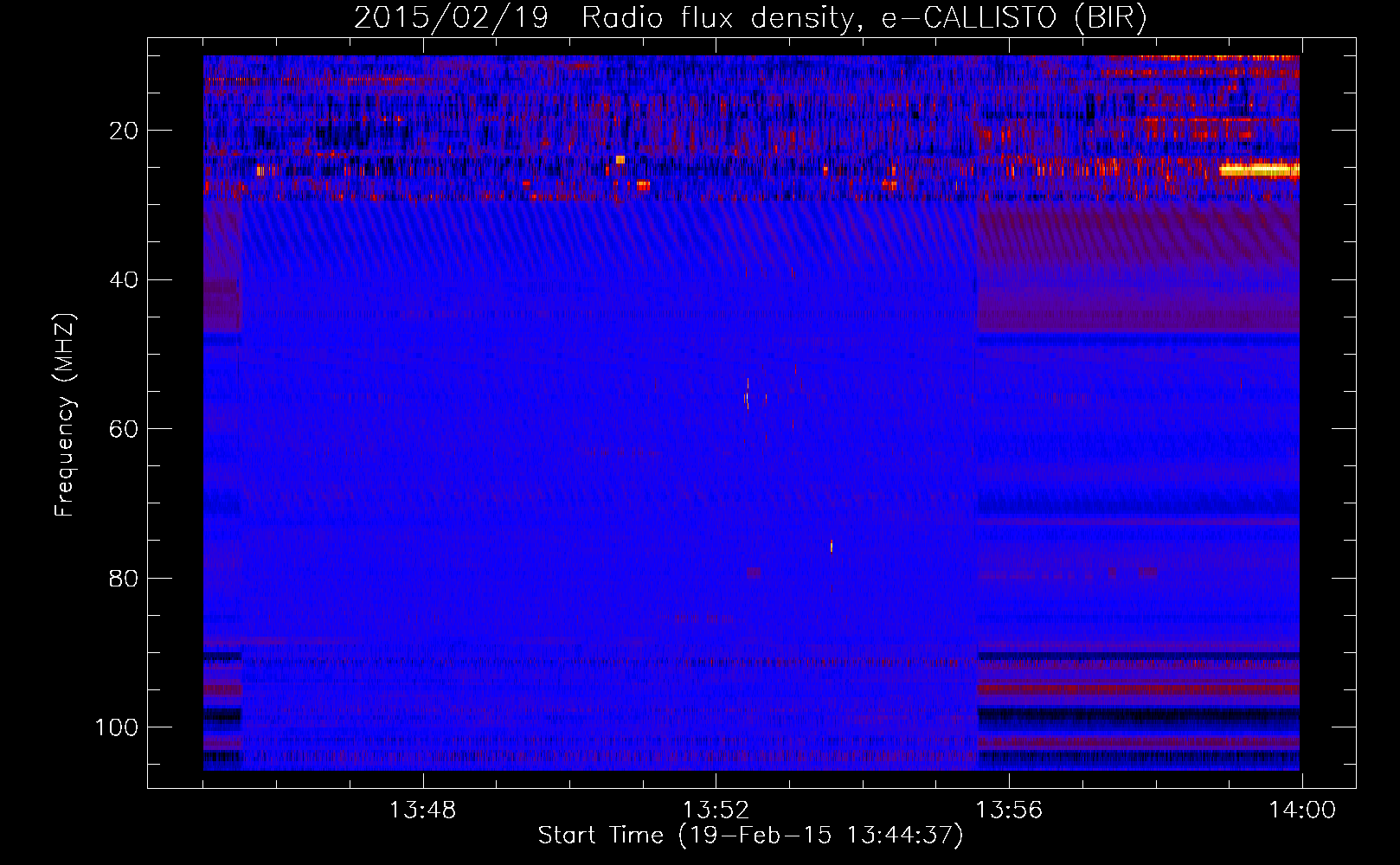The width and height of the screenshot is (1400, 865).
Task: Click the 60 frequency tick label
Action: [x=124, y=429]
